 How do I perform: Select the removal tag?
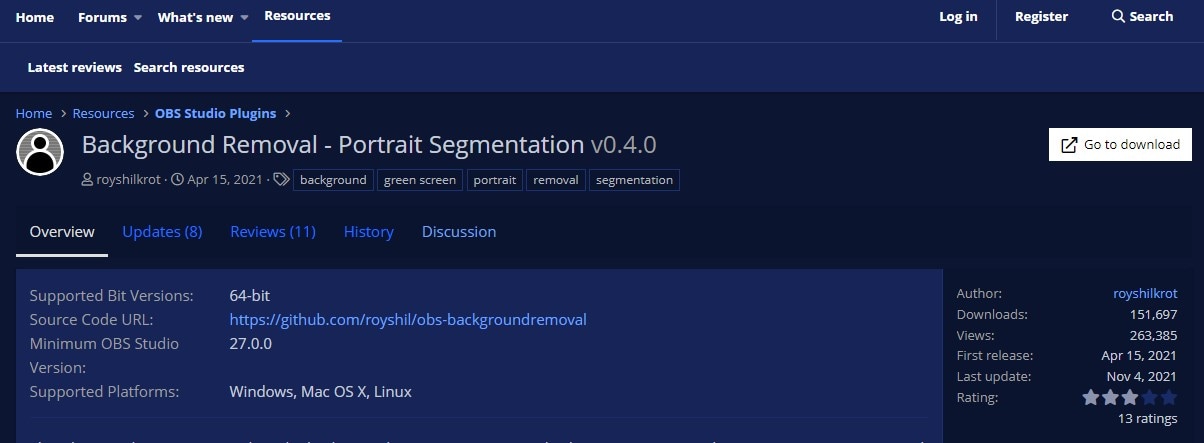(556, 180)
